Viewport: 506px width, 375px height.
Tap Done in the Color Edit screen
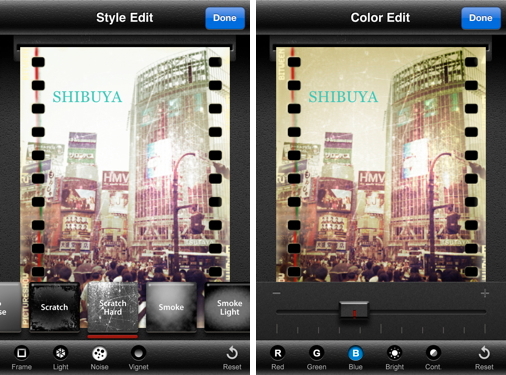tap(481, 18)
